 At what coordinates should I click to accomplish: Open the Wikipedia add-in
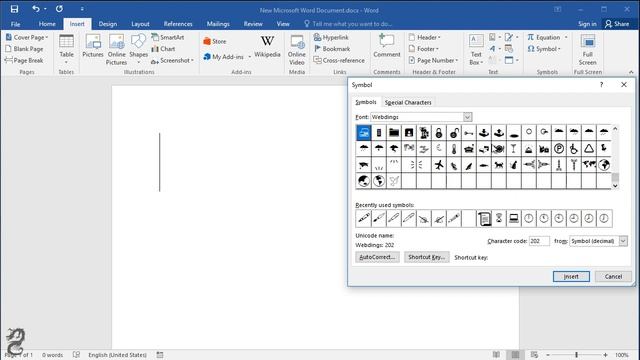click(x=267, y=46)
